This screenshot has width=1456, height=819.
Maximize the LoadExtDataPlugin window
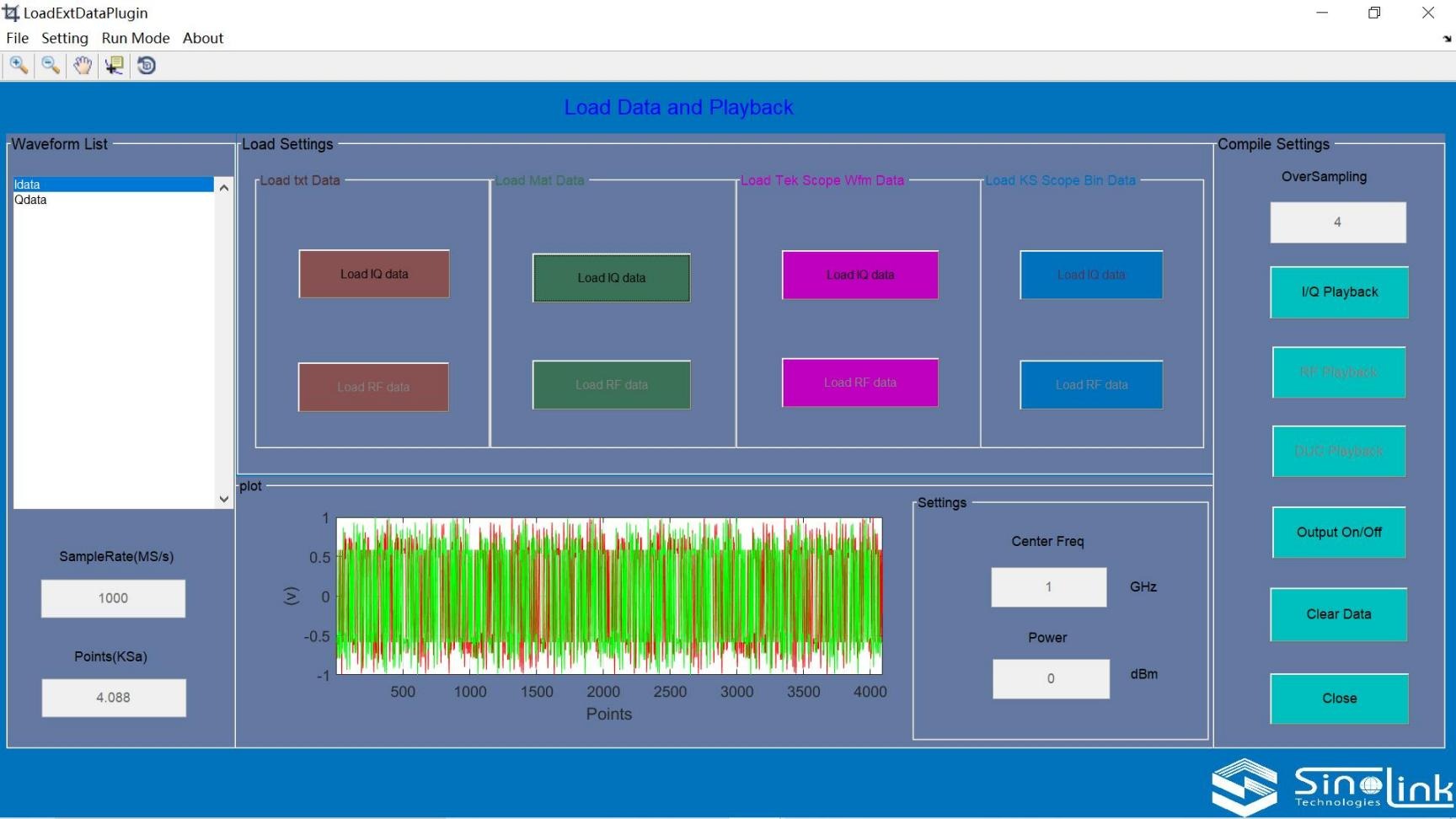tap(1374, 13)
